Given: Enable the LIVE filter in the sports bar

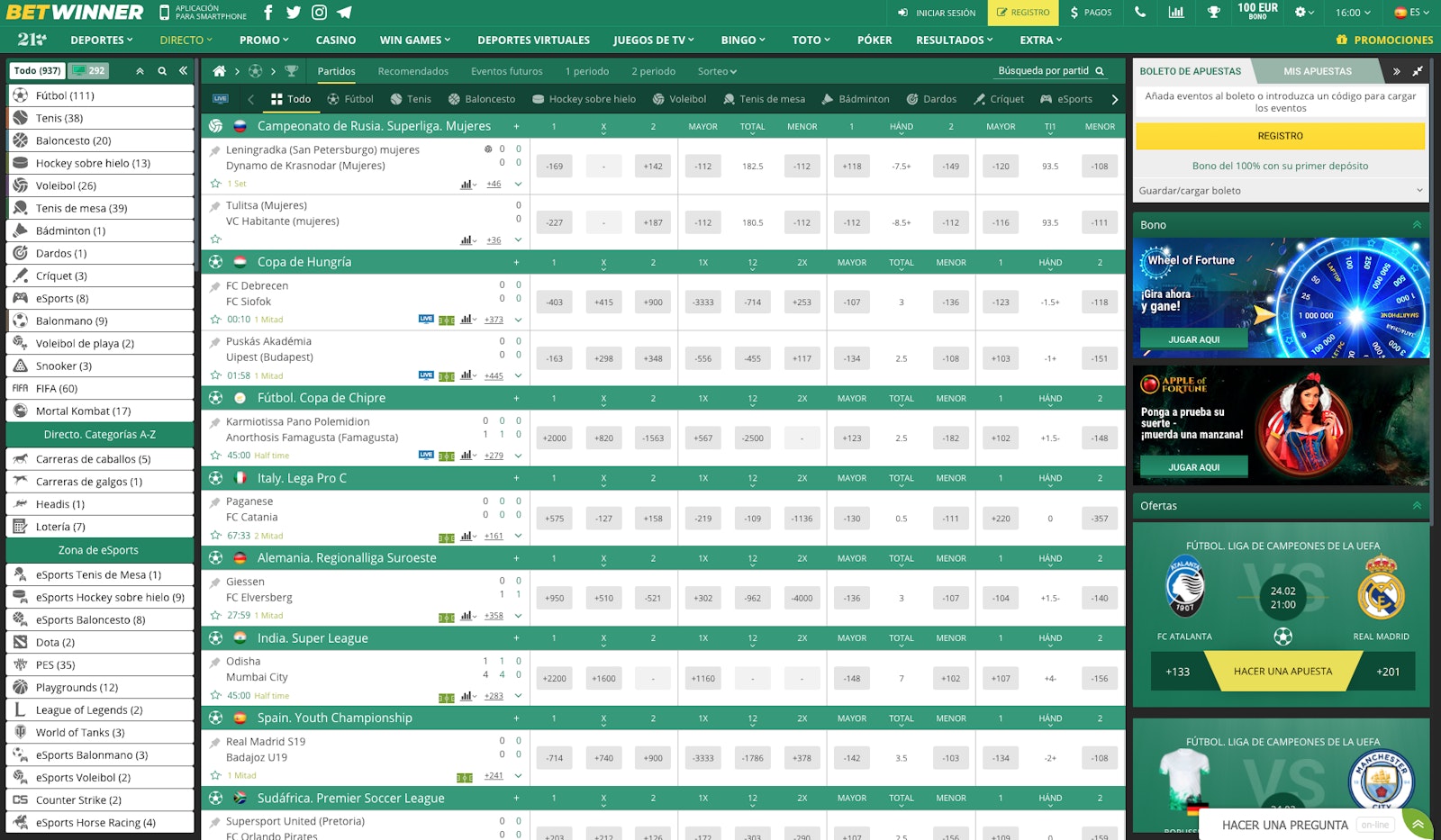Looking at the screenshot, I should pos(219,99).
